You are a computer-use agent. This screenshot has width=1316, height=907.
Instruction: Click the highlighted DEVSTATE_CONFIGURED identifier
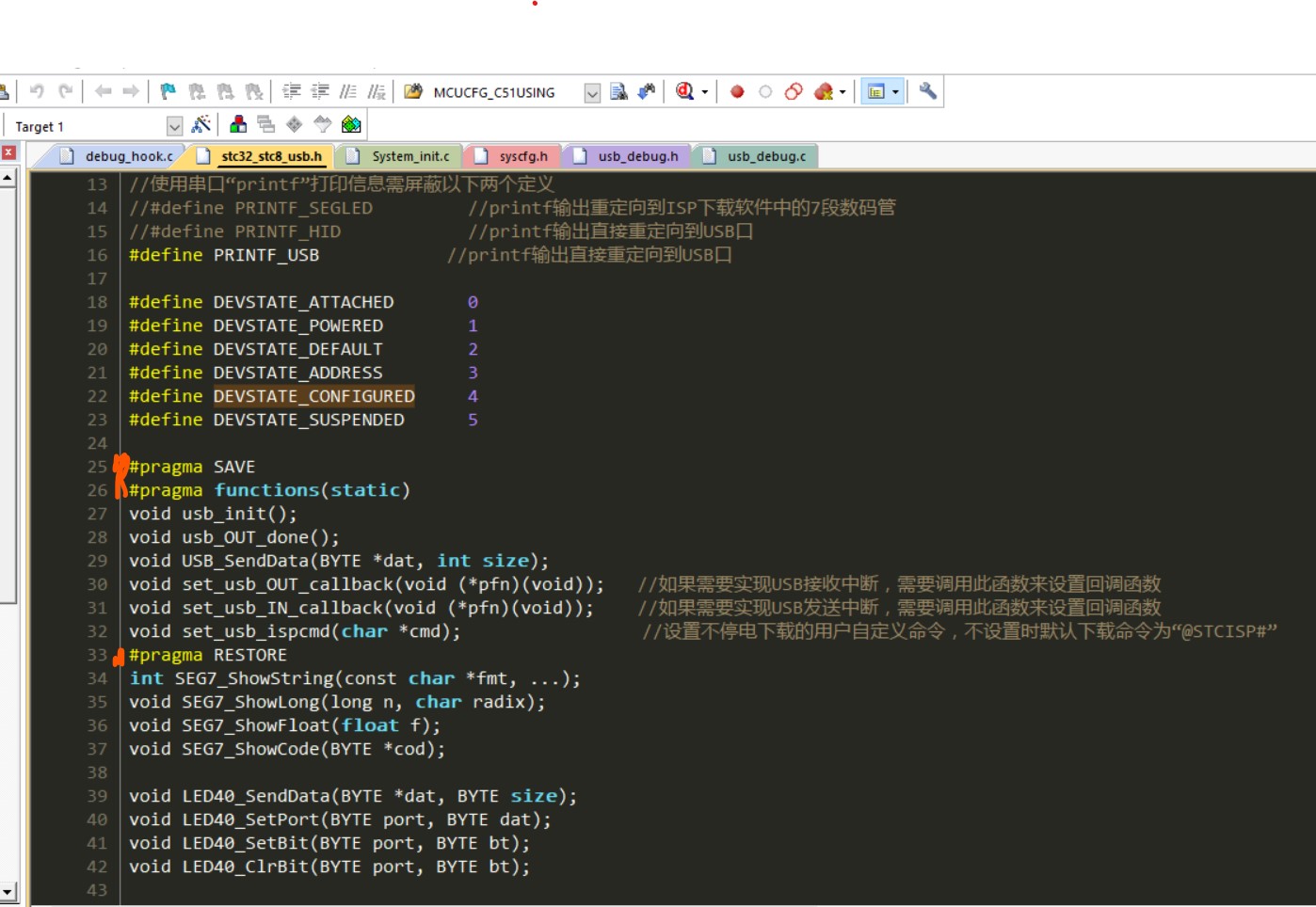click(x=313, y=396)
